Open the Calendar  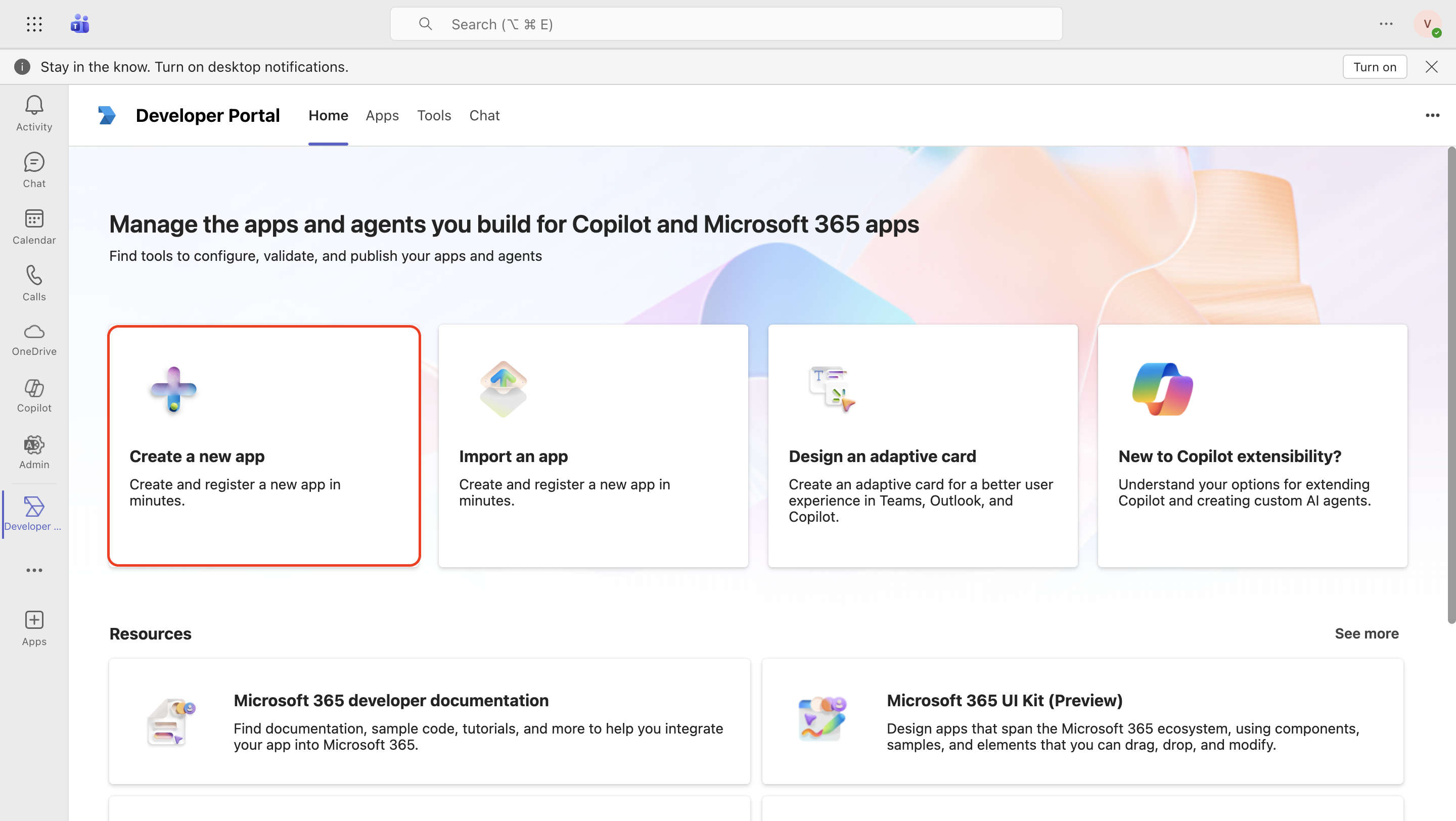(x=34, y=226)
